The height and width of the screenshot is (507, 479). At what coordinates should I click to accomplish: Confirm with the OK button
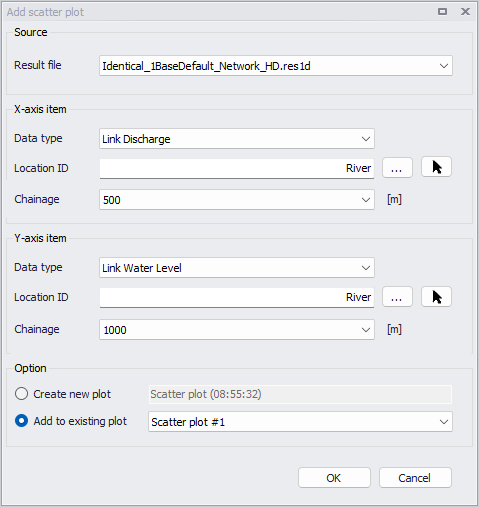tap(334, 478)
